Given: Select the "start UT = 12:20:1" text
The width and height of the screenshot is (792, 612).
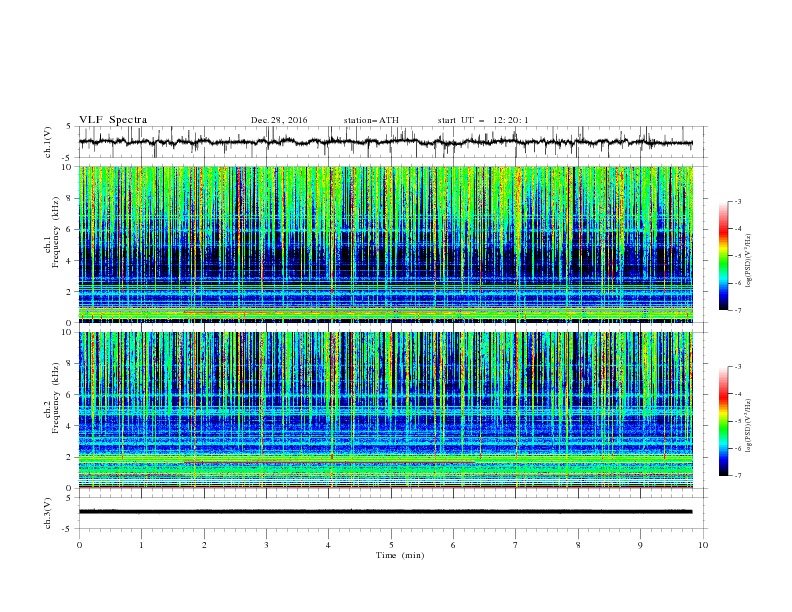Looking at the screenshot, I should pos(483,120).
